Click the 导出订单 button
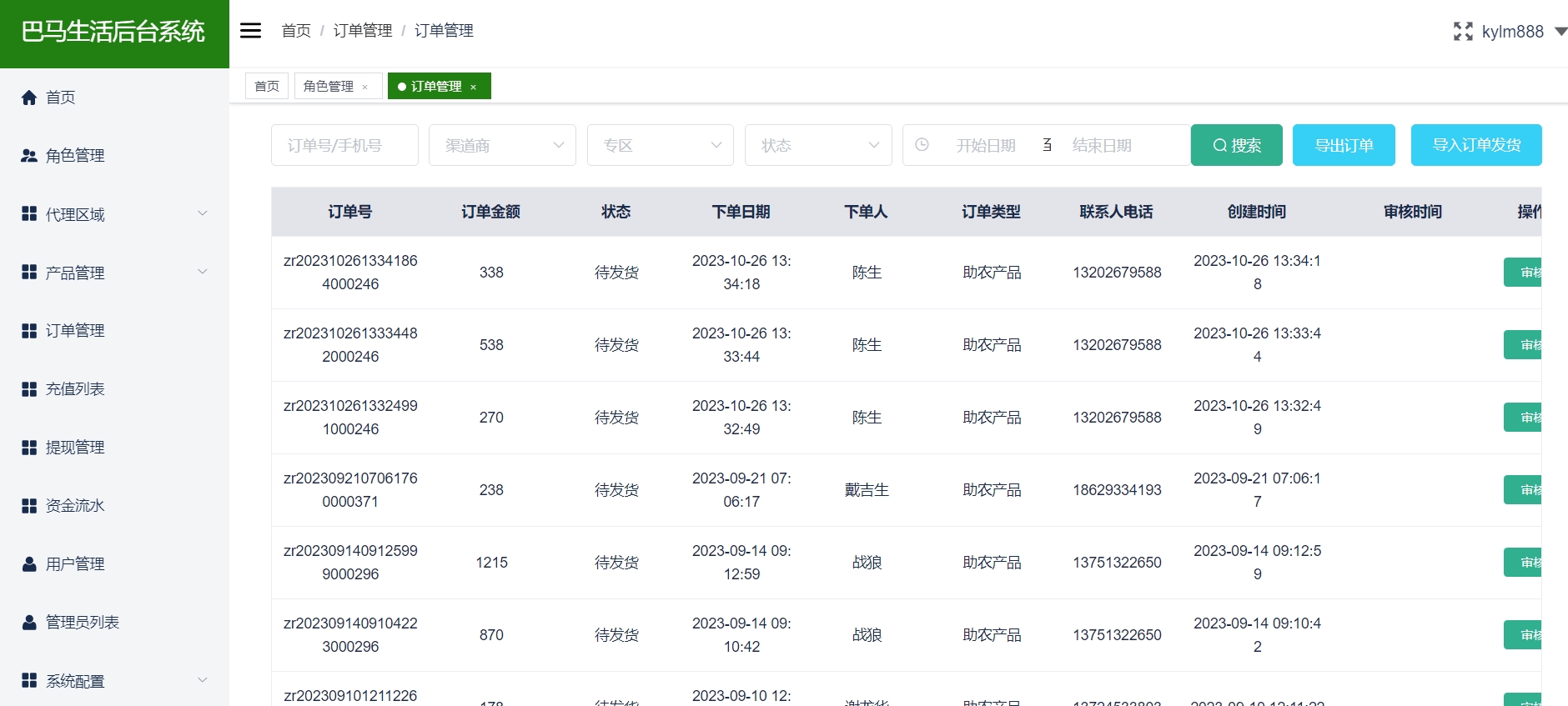This screenshot has width=1568, height=706. 1344,145
